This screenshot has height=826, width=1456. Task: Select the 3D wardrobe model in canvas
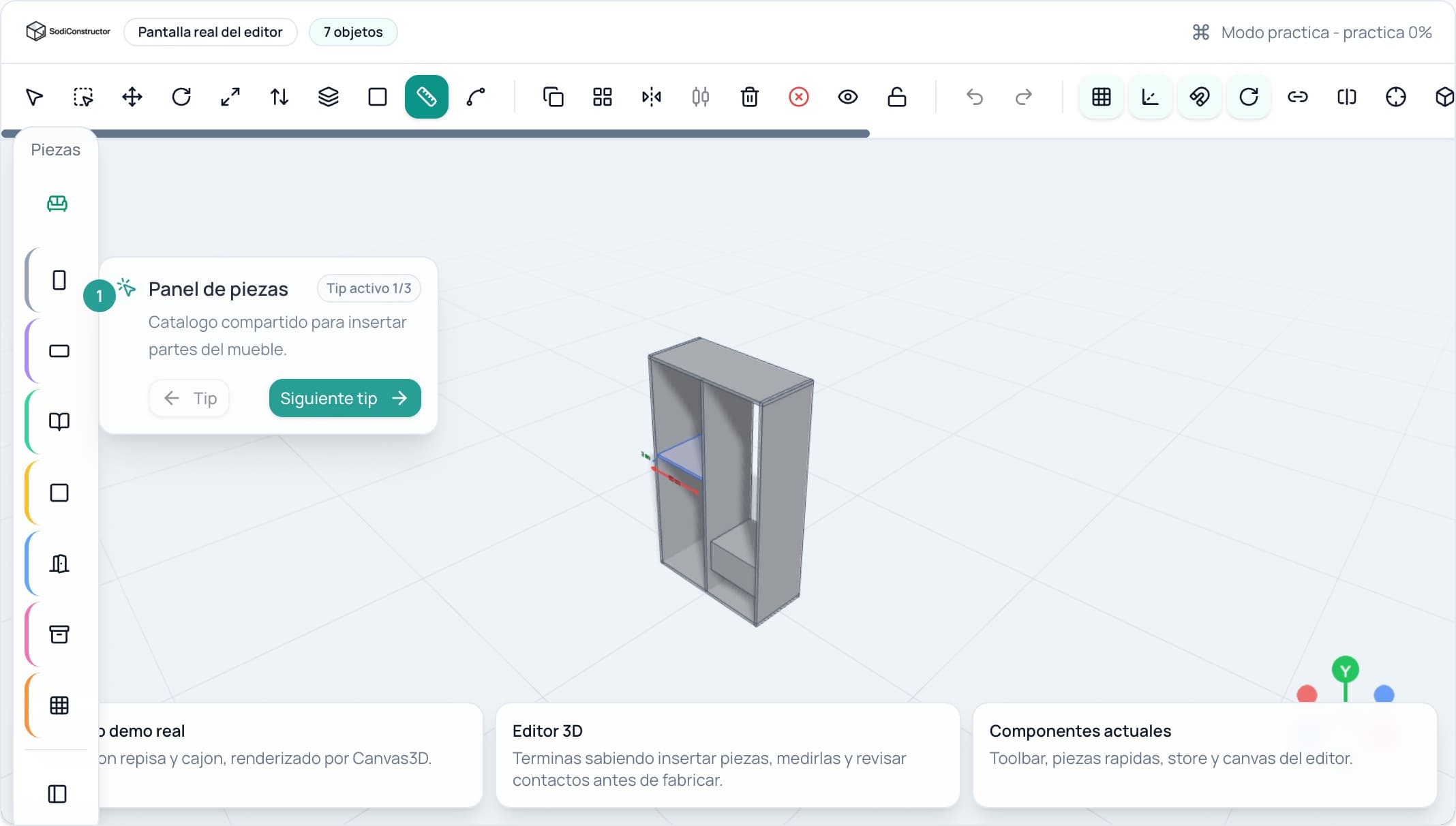[729, 481]
